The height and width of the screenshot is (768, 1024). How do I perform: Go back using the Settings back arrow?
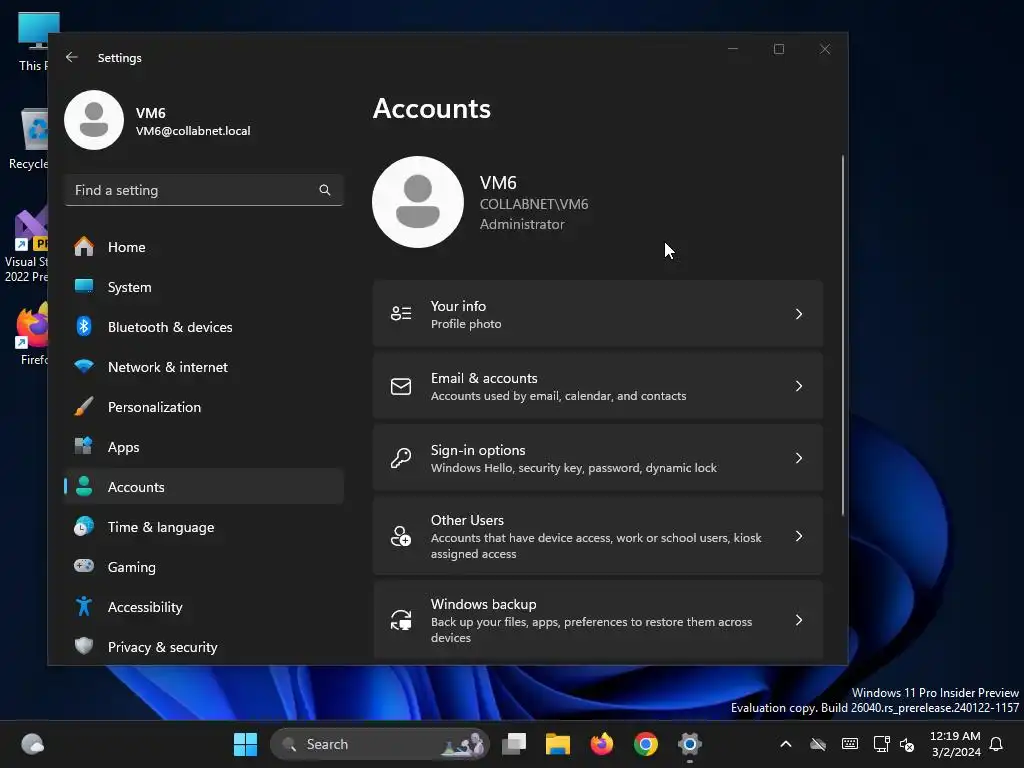(x=72, y=57)
